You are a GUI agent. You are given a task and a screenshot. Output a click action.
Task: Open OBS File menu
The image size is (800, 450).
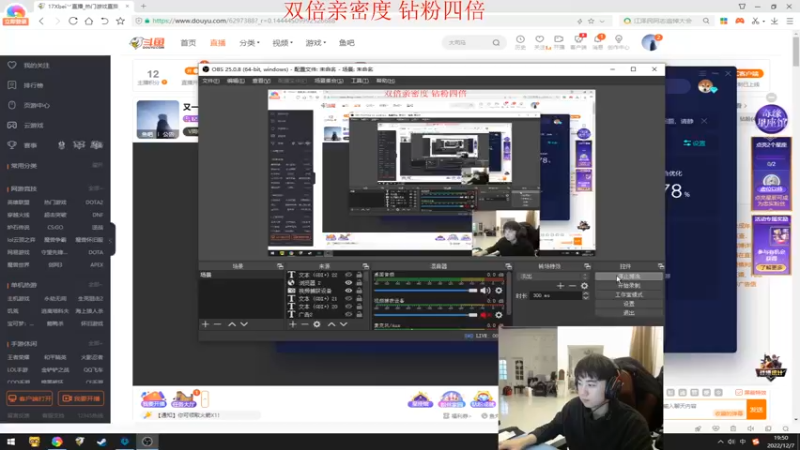tap(210, 81)
